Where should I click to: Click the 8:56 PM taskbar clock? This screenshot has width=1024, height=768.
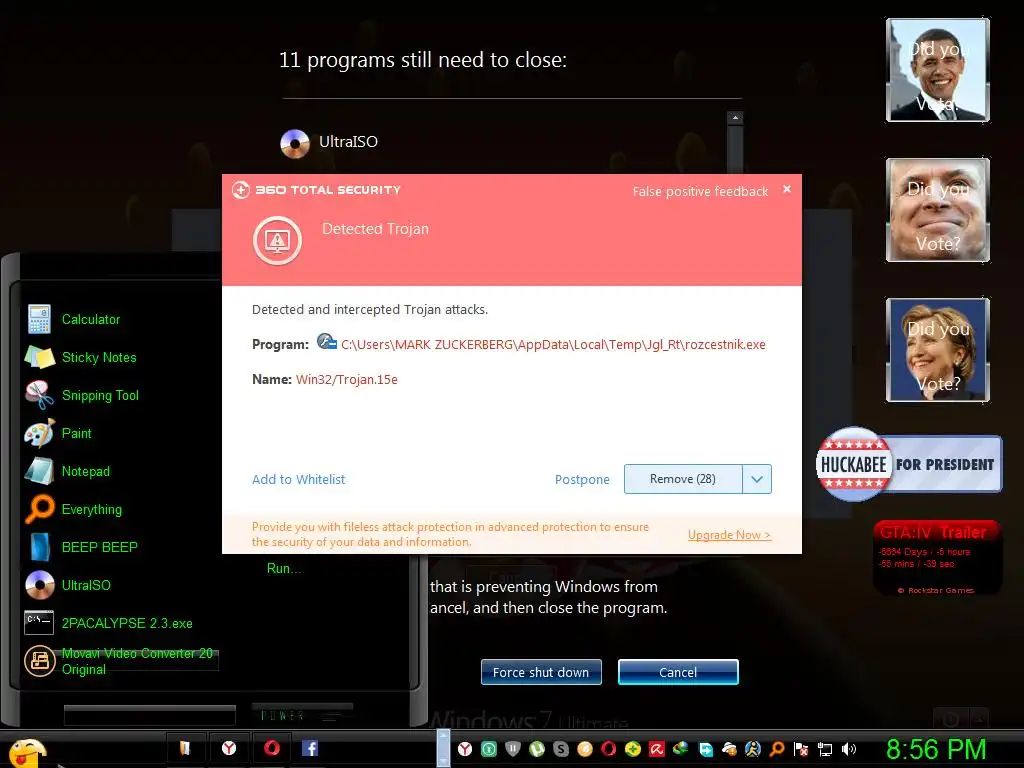[936, 749]
